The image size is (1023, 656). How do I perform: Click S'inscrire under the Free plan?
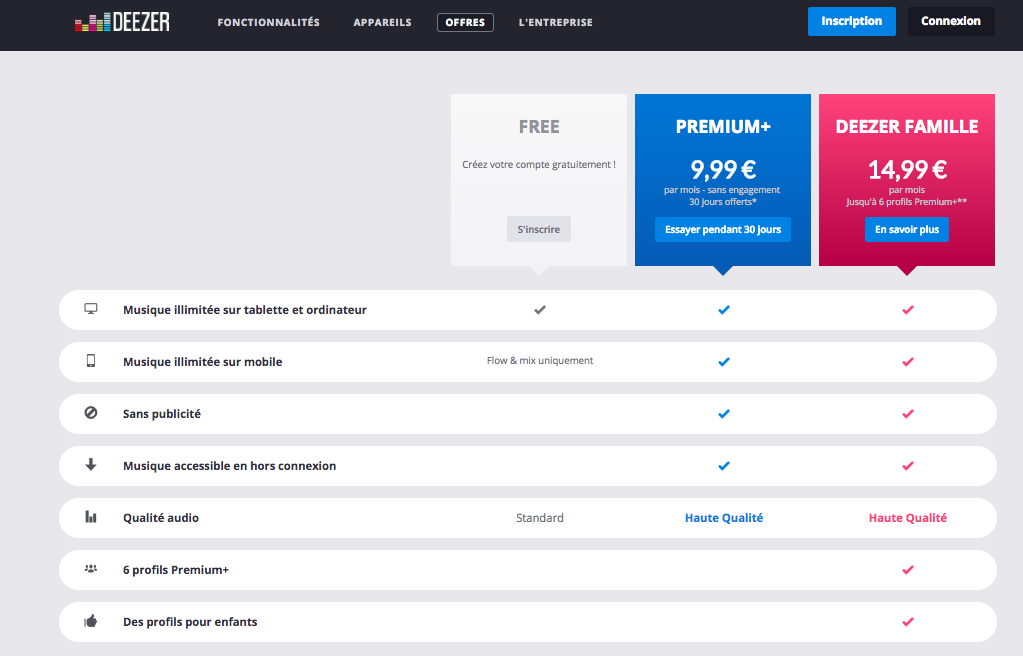538,229
